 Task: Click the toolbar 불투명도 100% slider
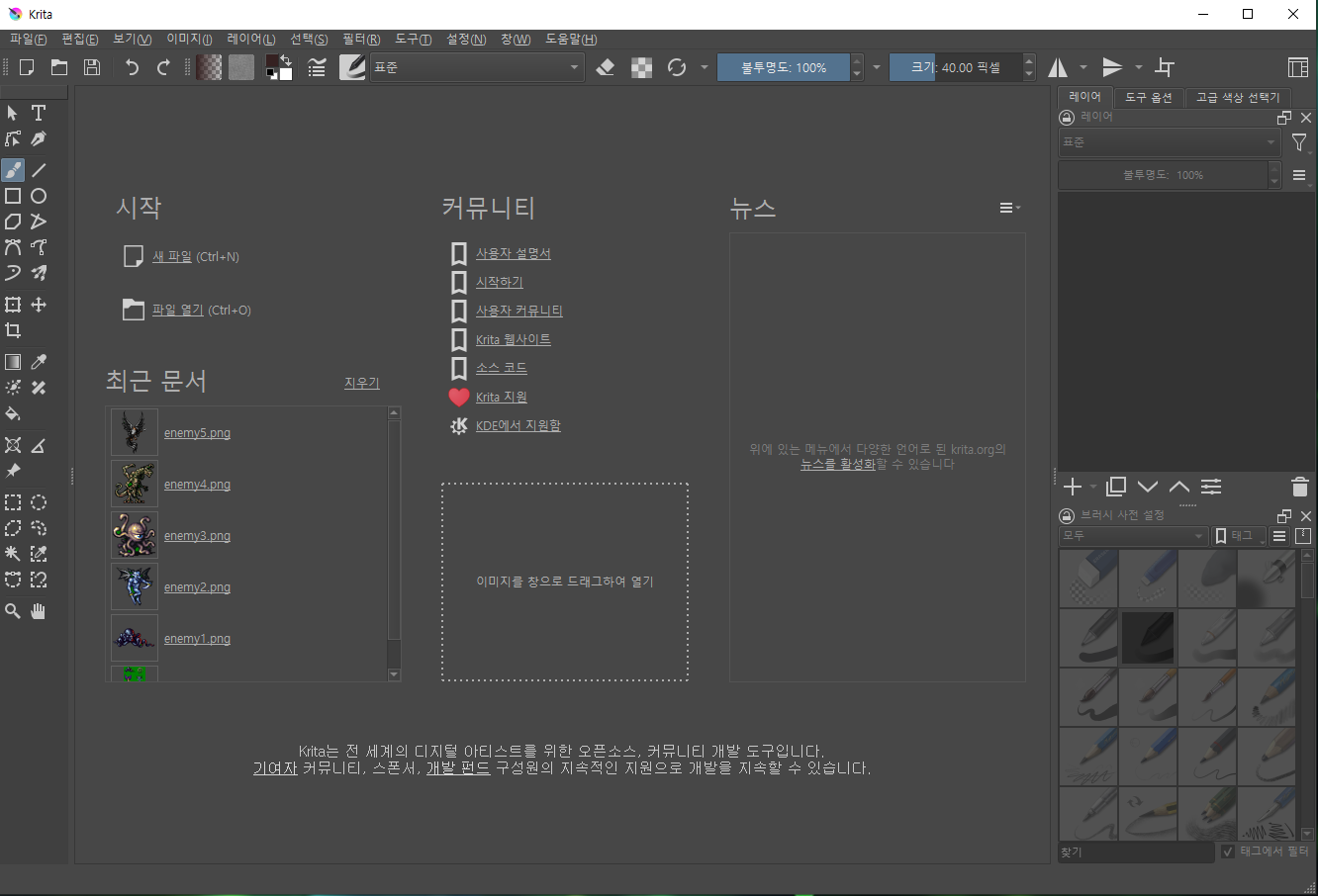(784, 67)
